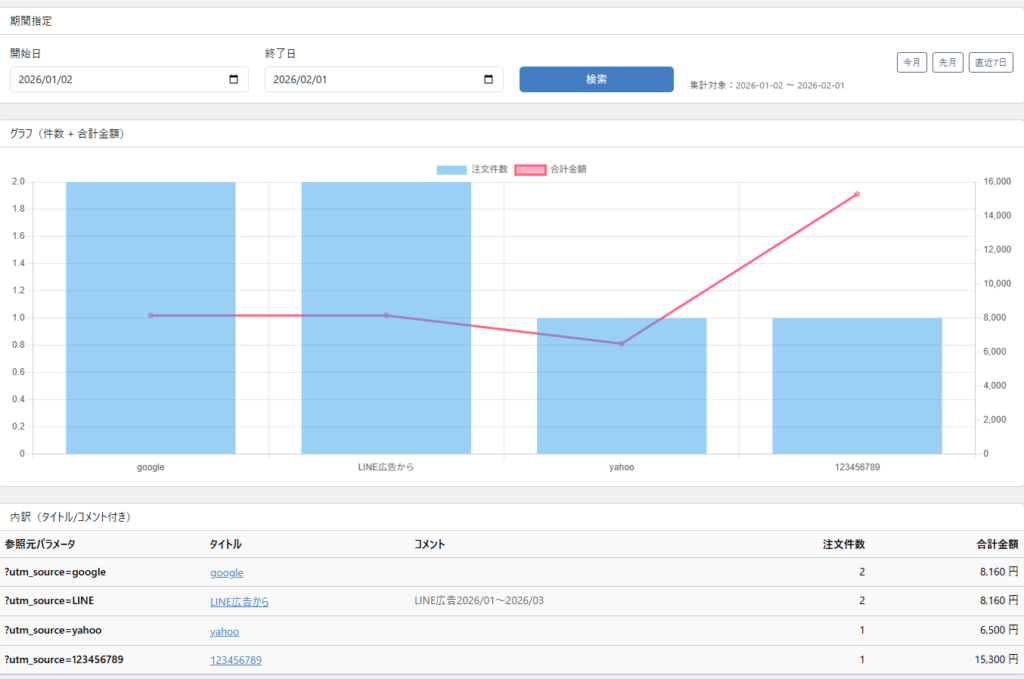Open the google title link
This screenshot has height=679, width=1024.
point(226,573)
